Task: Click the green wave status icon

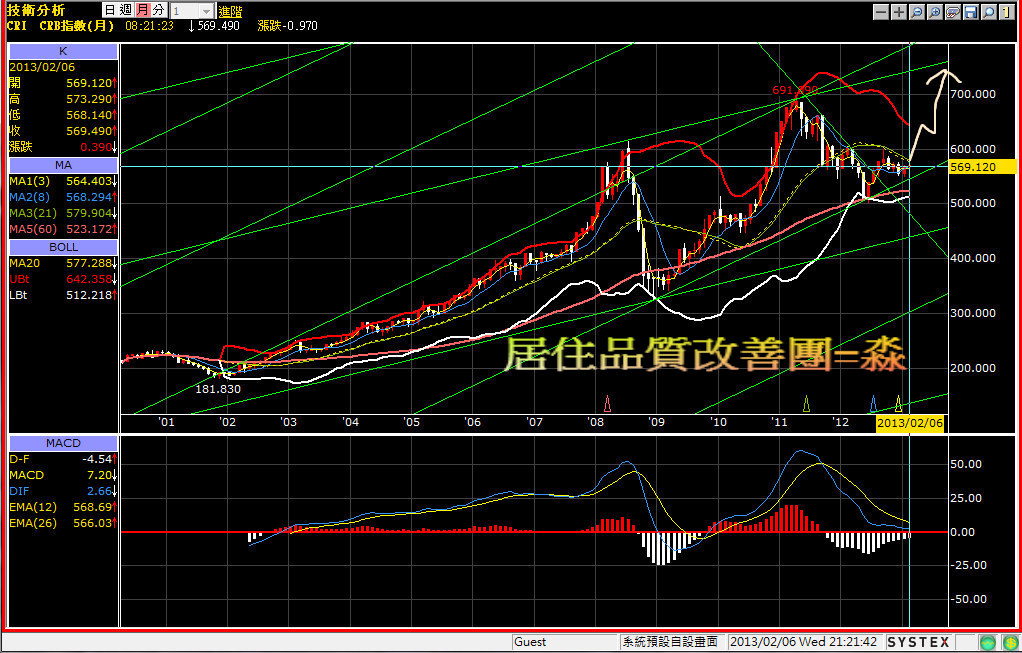Action: 987,642
